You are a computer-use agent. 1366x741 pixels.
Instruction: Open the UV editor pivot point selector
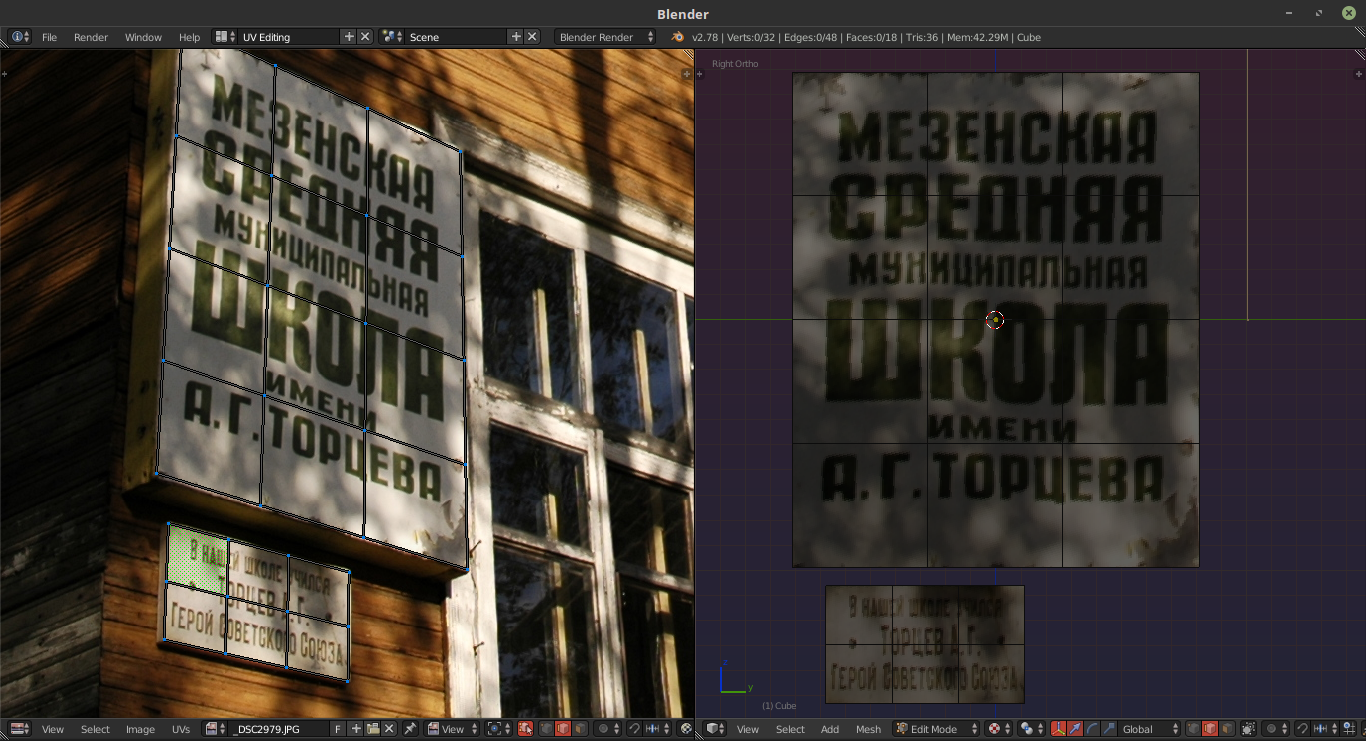tap(497, 729)
